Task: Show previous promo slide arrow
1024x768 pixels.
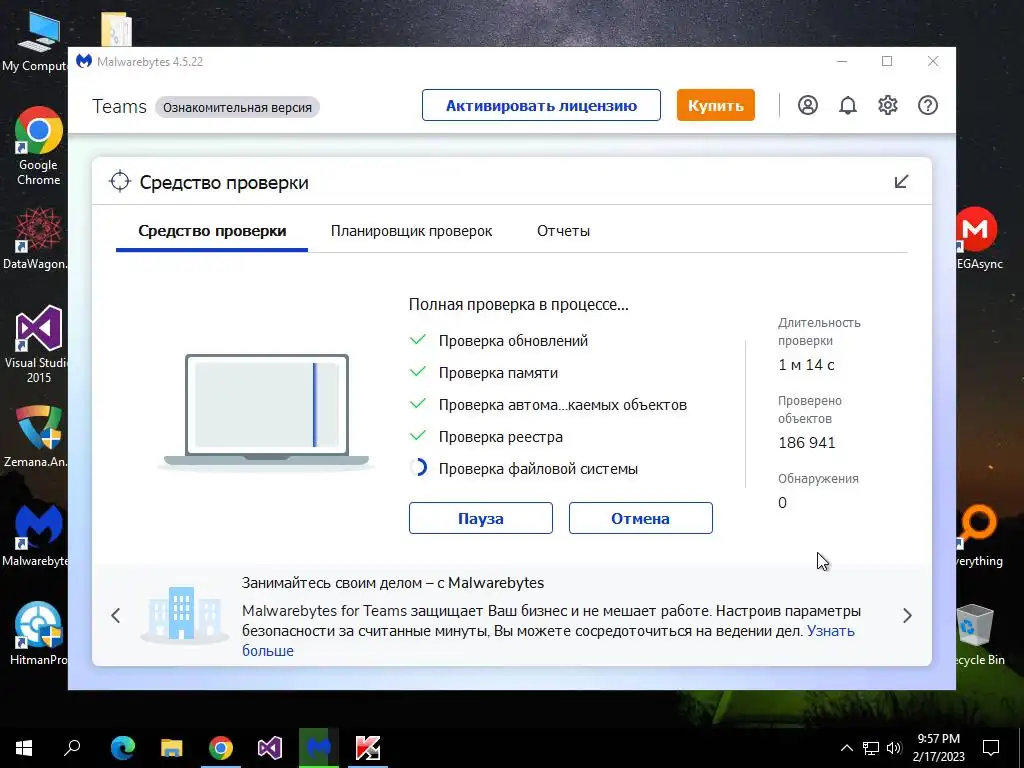Action: point(116,615)
